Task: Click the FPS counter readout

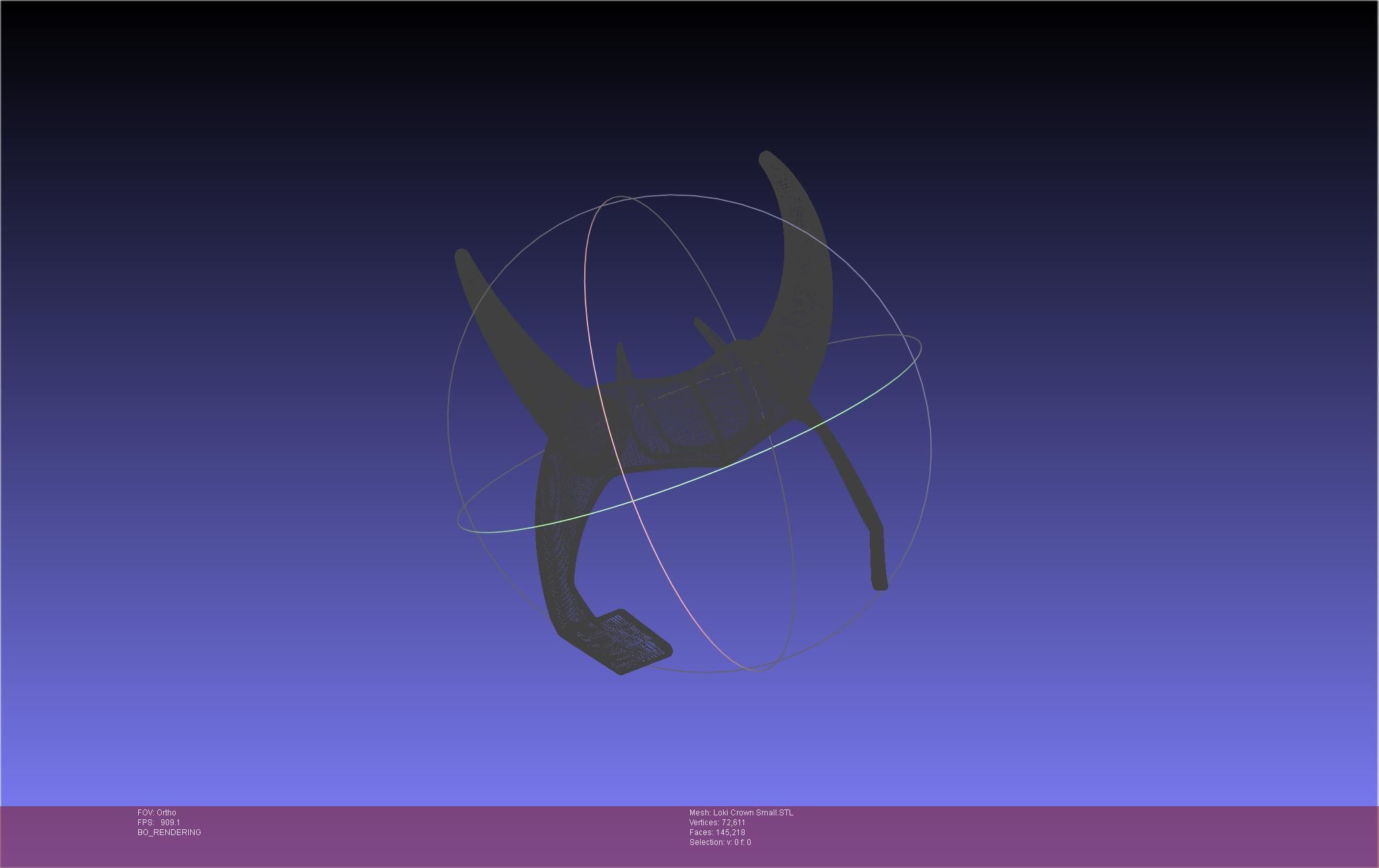Action: pos(159,823)
